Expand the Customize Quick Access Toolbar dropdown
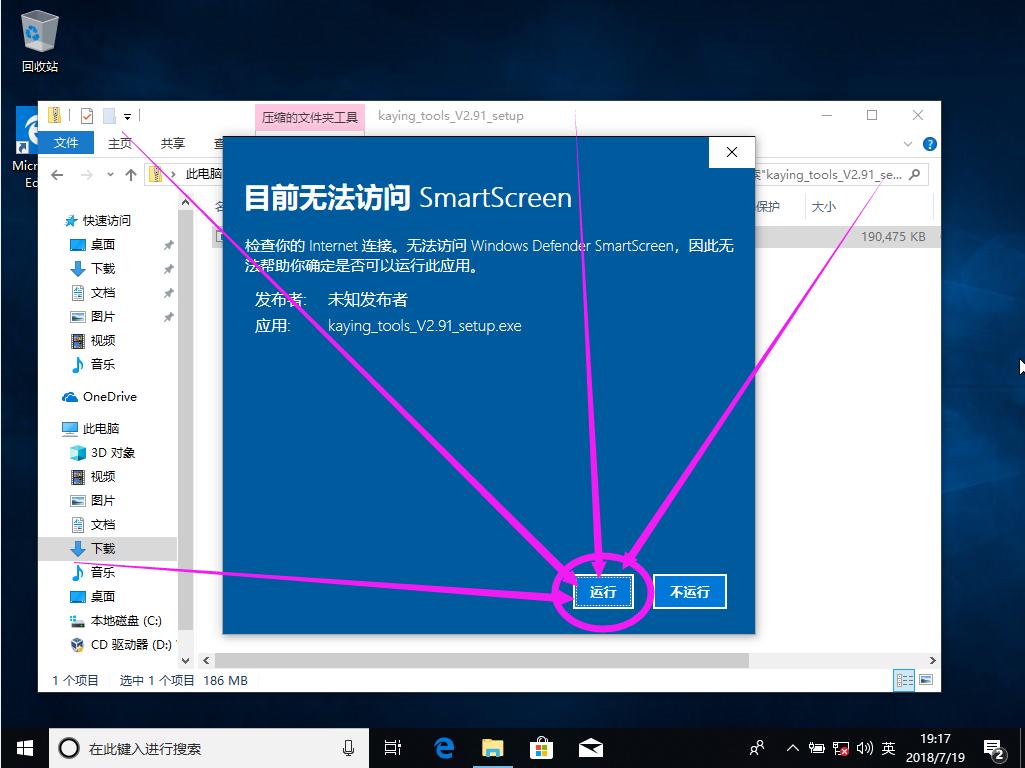Image resolution: width=1025 pixels, height=768 pixels. 127,115
